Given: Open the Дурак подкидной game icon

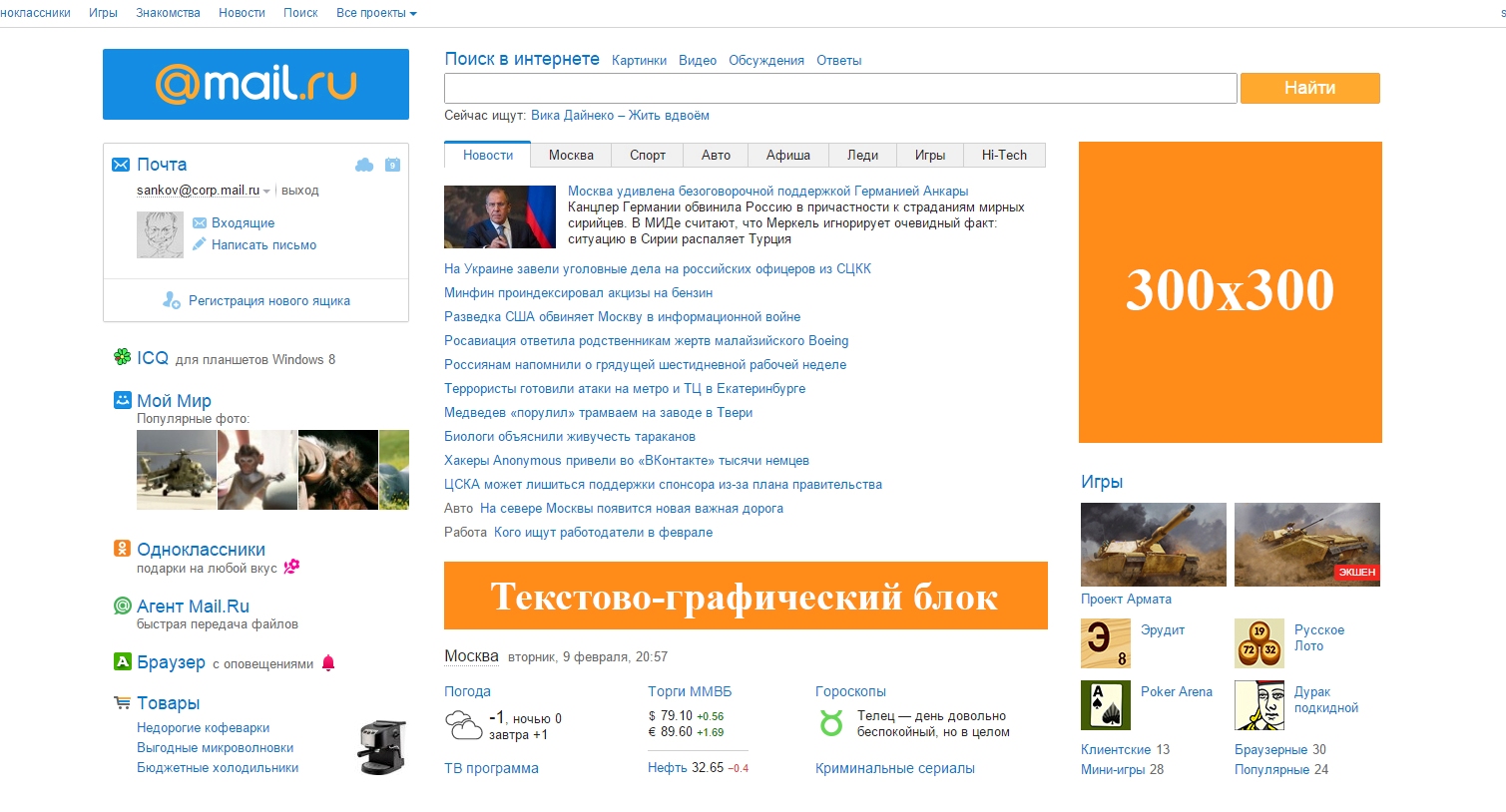Looking at the screenshot, I should 1259,705.
